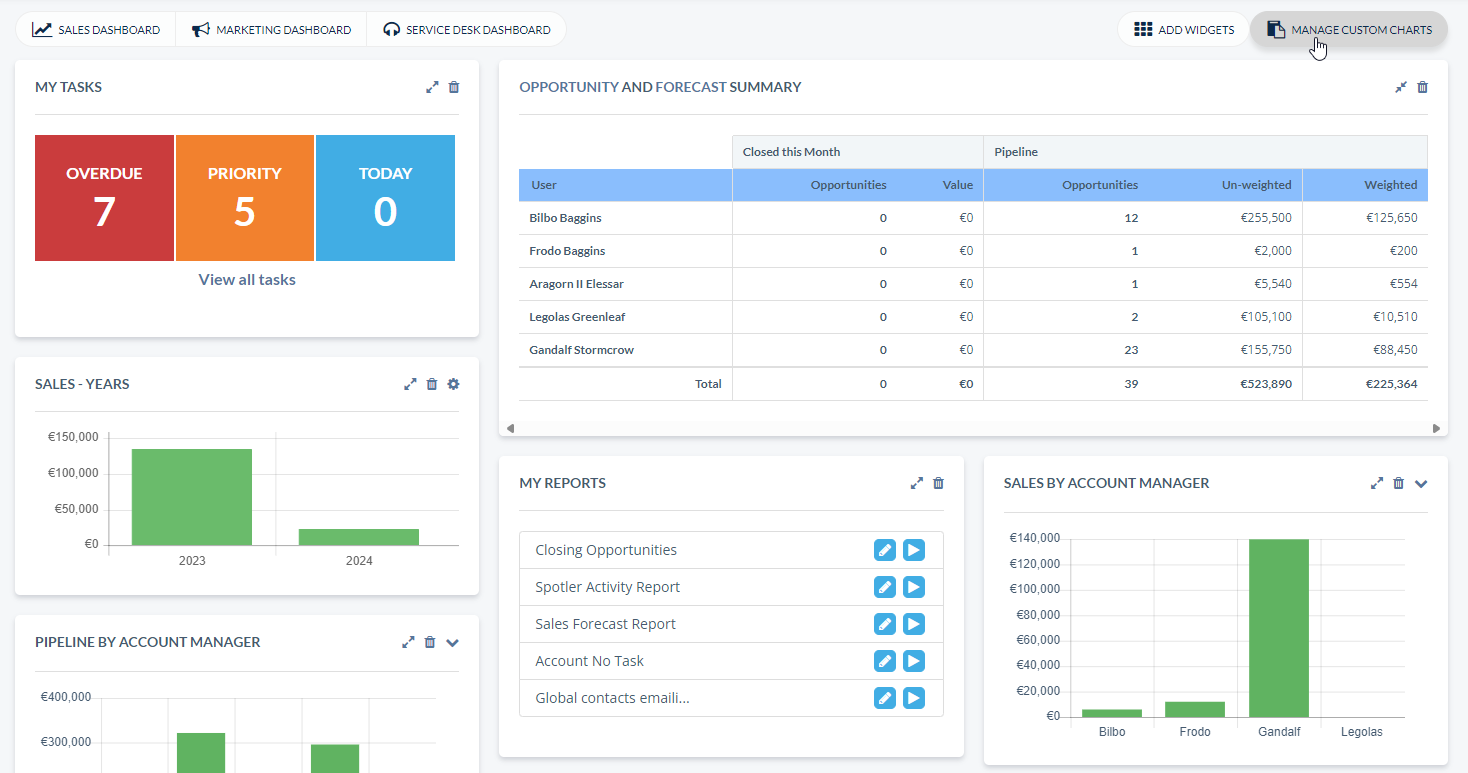
Task: Open the Today tasks tile
Action: 385,198
